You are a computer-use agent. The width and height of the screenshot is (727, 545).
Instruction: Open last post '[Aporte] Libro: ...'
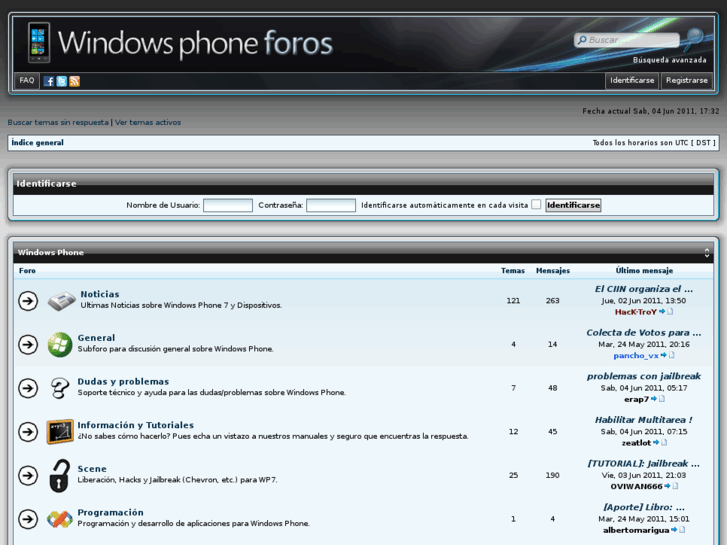644,507
